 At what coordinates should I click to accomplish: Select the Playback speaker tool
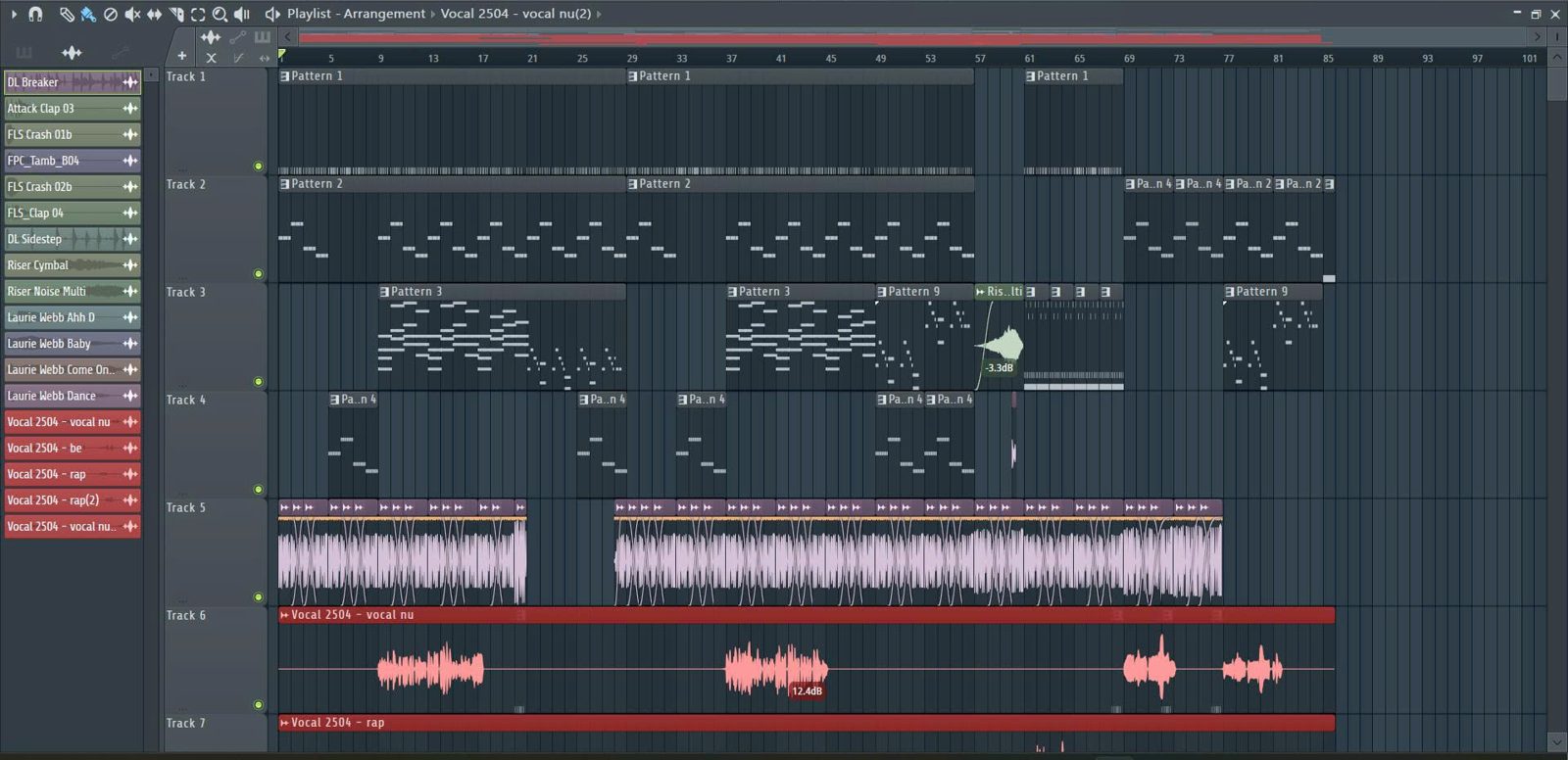[242, 14]
